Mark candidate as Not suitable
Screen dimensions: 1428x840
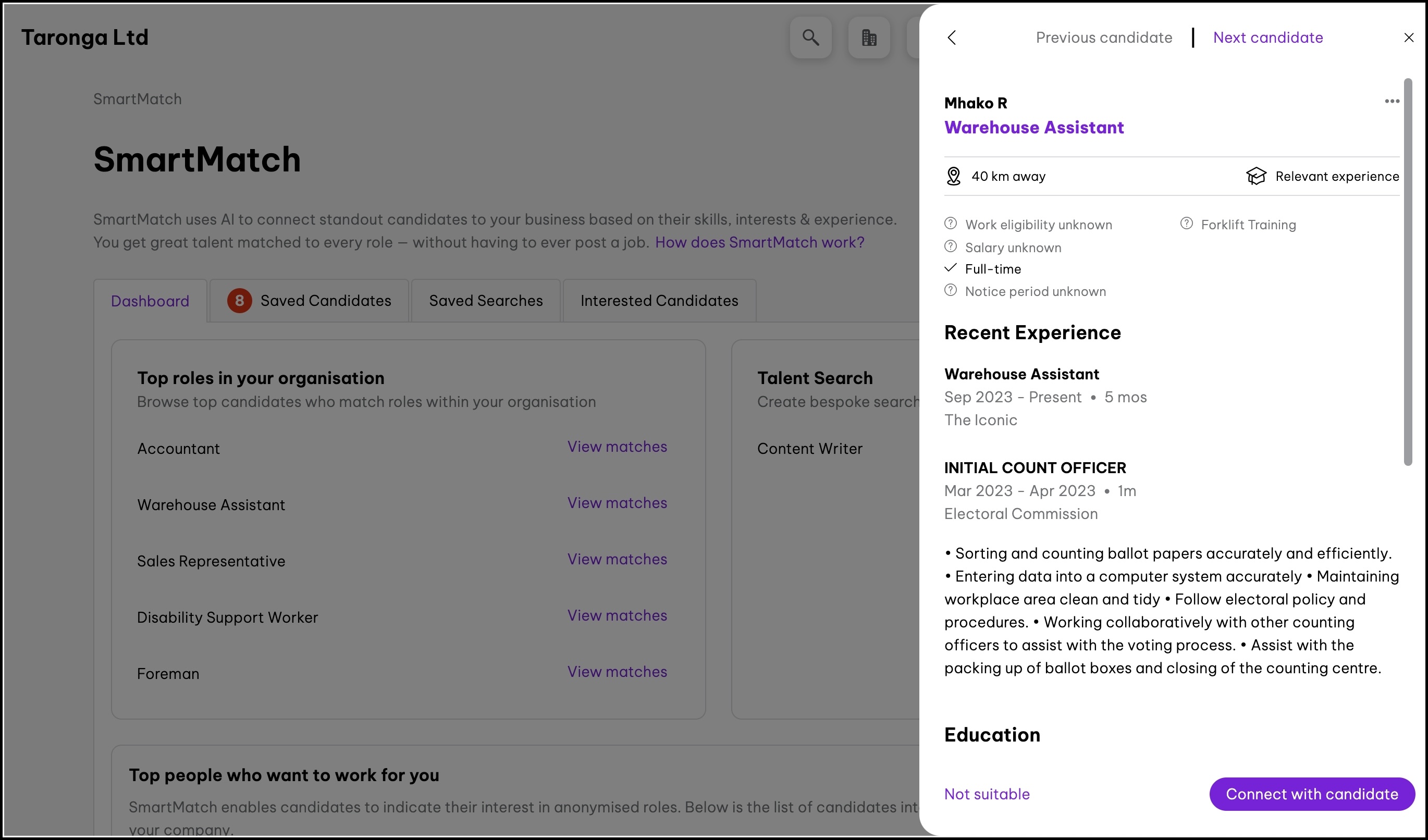coord(987,794)
